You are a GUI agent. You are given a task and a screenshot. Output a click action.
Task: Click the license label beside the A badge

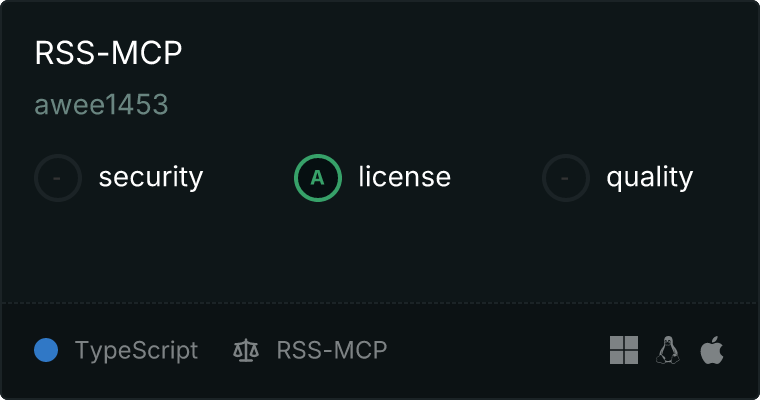coord(405,176)
